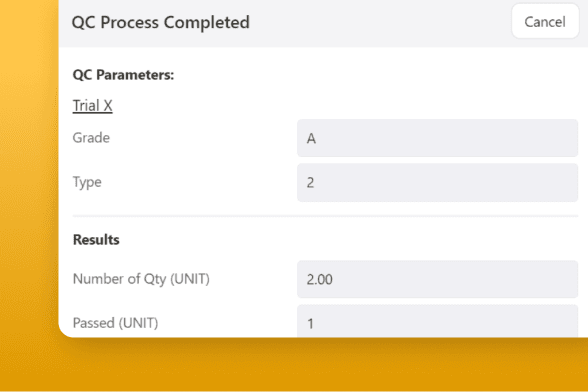The height and width of the screenshot is (392, 588).
Task: Place cursor on the value A in Grade
Action: click(x=311, y=139)
